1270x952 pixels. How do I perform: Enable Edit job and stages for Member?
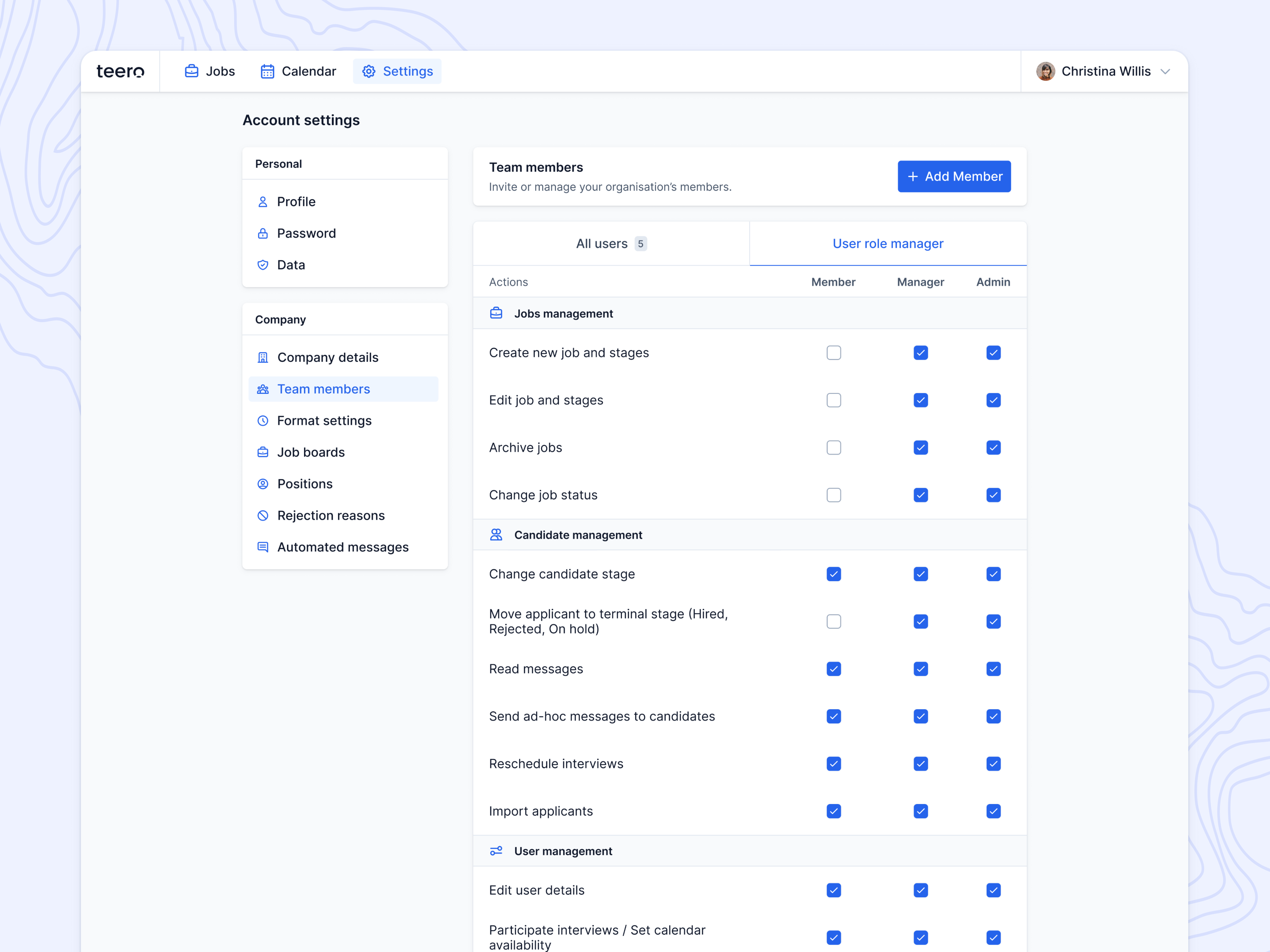(x=834, y=401)
